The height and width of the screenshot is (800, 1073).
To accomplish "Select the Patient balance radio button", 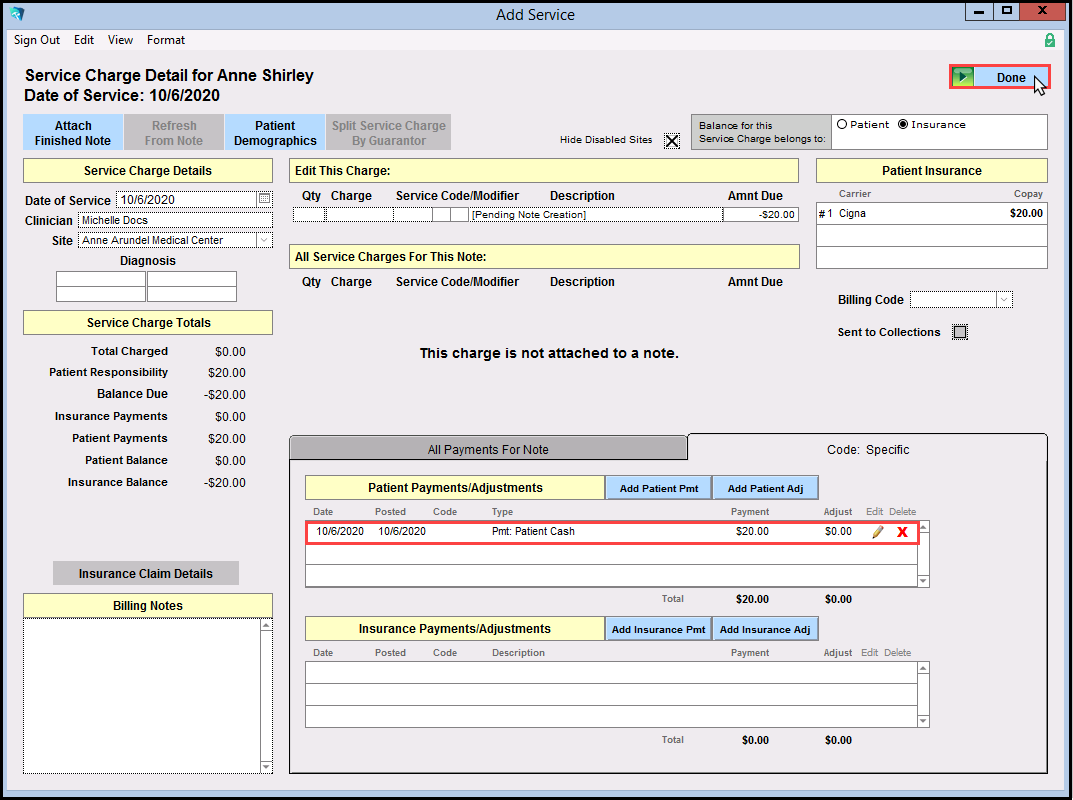I will 842,125.
